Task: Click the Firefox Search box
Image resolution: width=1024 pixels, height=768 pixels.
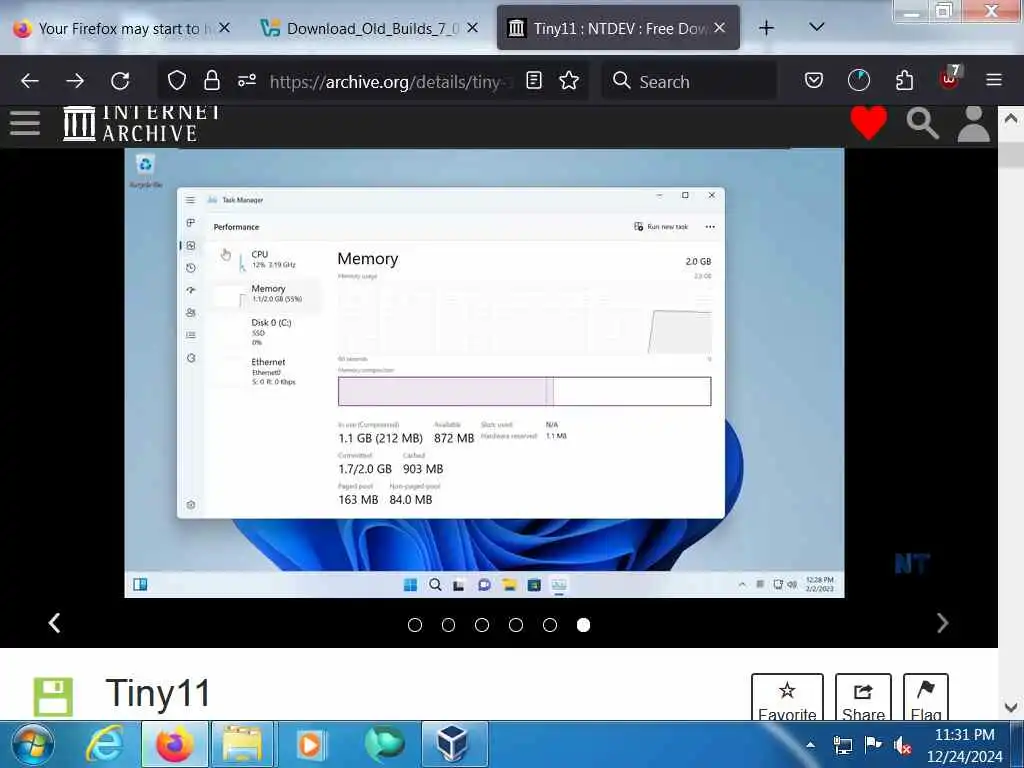Action: pos(690,81)
